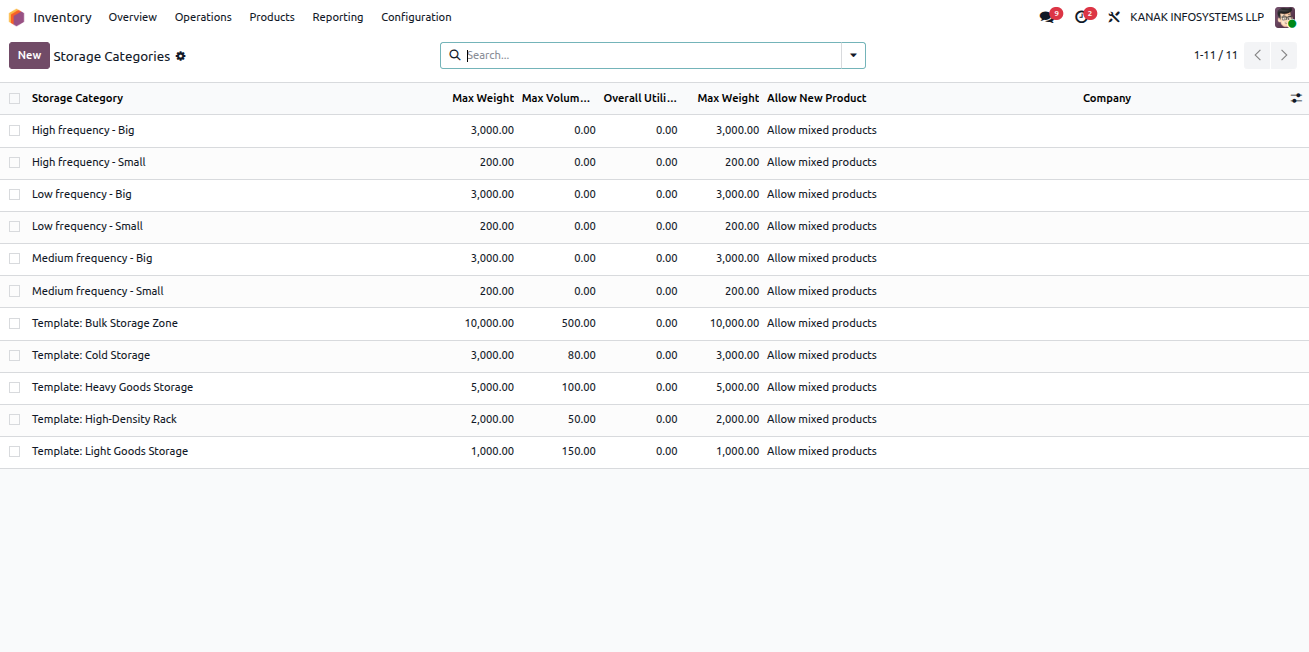Open the Reporting menu
The width and height of the screenshot is (1309, 652).
tap(338, 17)
